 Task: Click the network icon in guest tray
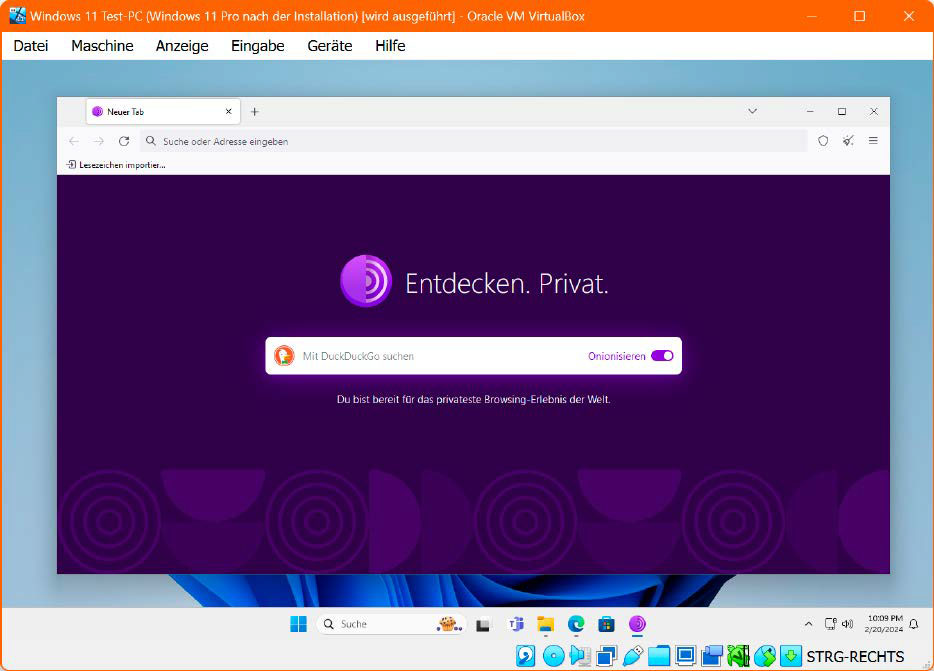(830, 624)
